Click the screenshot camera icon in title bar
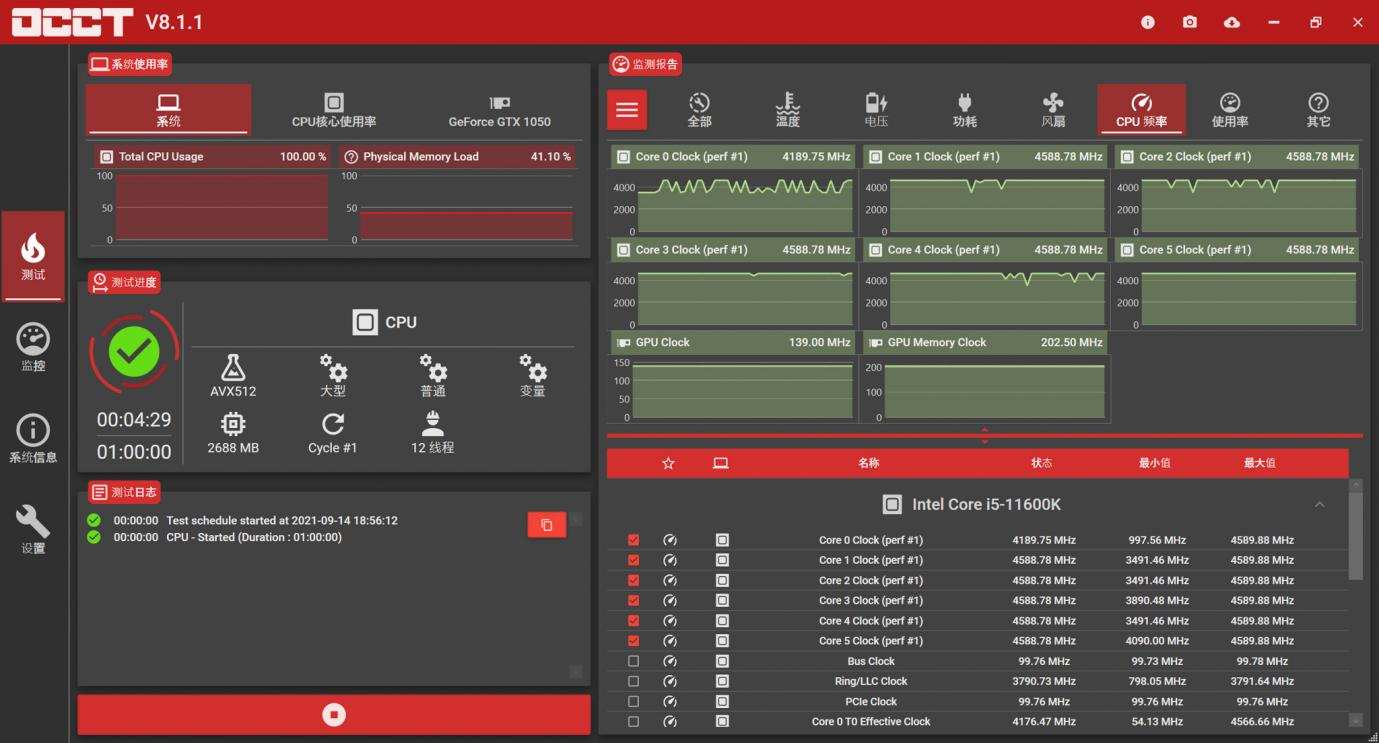The width and height of the screenshot is (1379, 743). pyautogui.click(x=1189, y=22)
